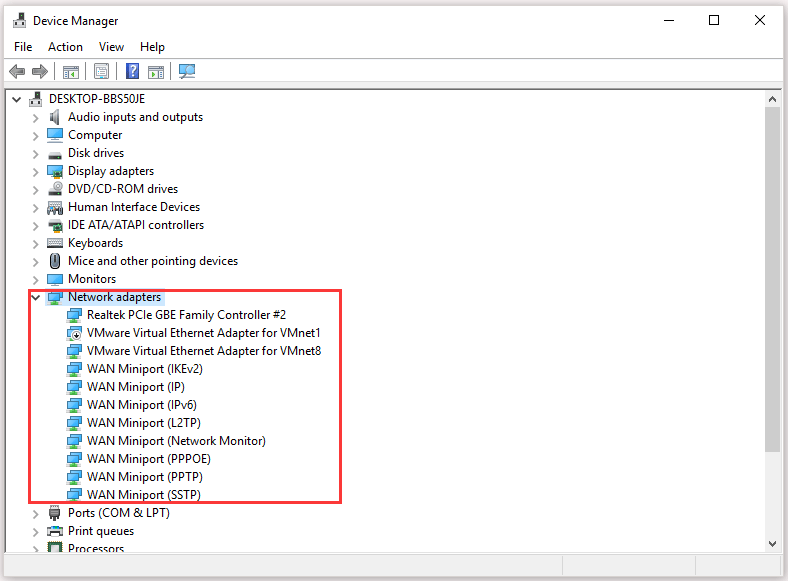The width and height of the screenshot is (788, 581).
Task: Click the Show/Hide Action Pane toolbar icon
Action: point(156,72)
